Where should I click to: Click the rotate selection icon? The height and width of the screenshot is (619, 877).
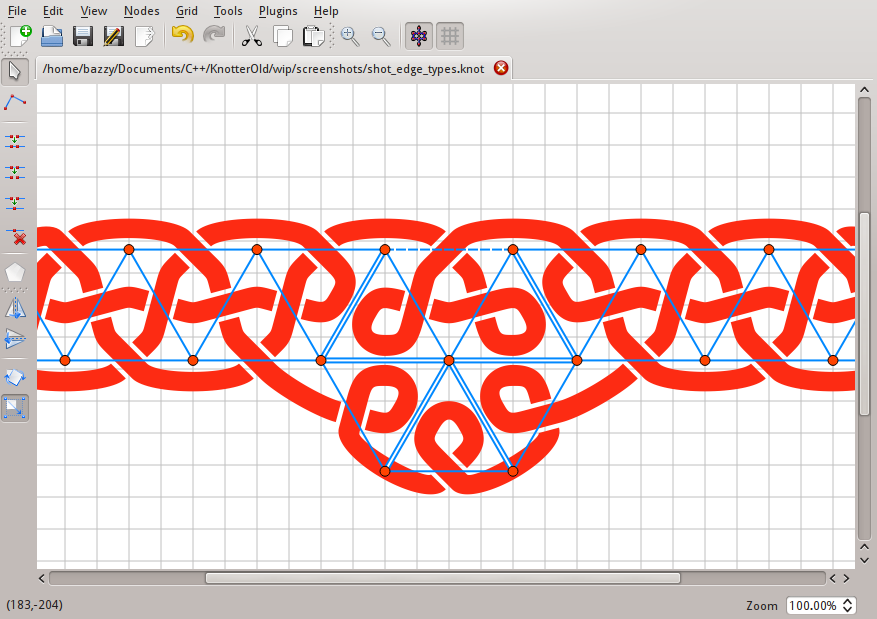click(x=15, y=377)
